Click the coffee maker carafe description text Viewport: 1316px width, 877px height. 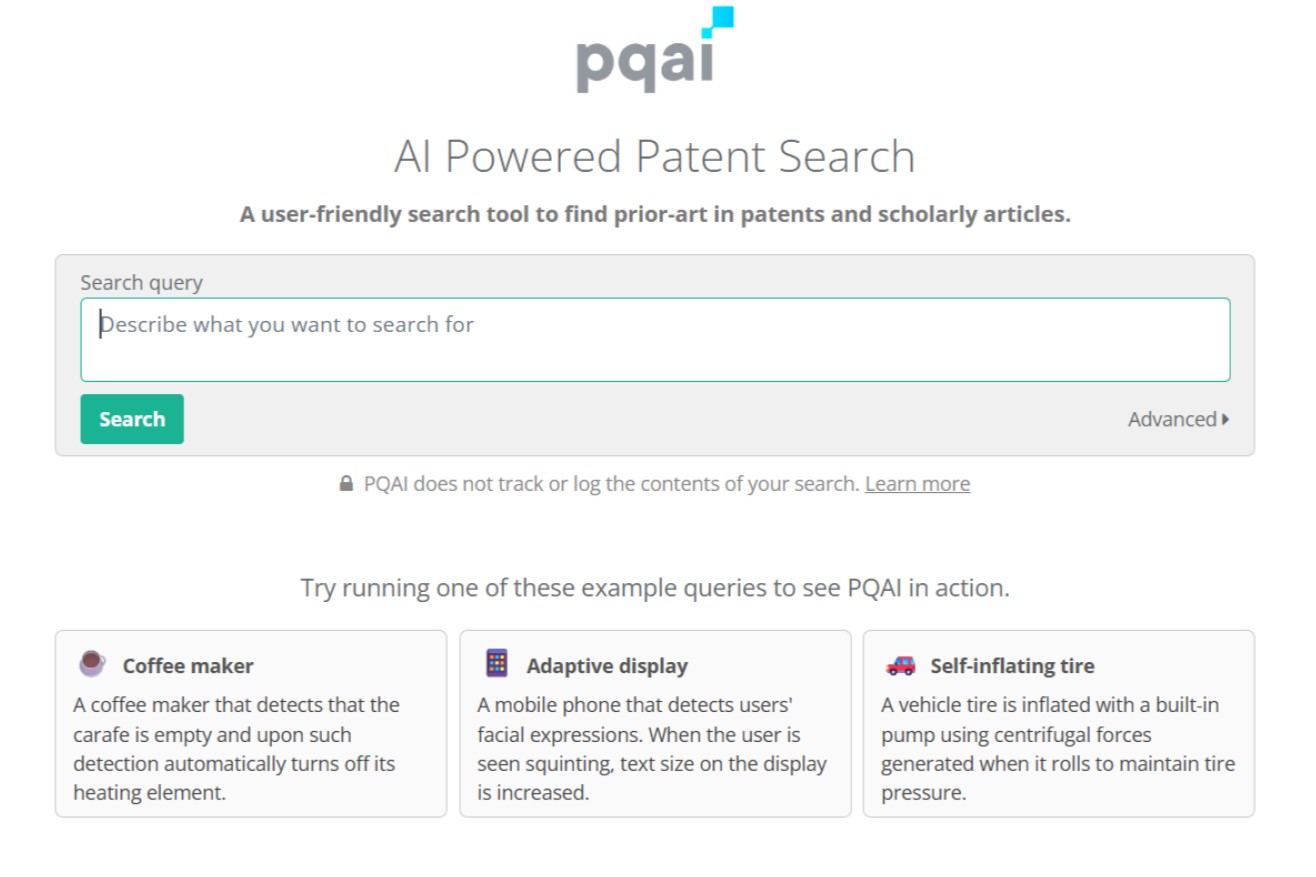click(236, 749)
